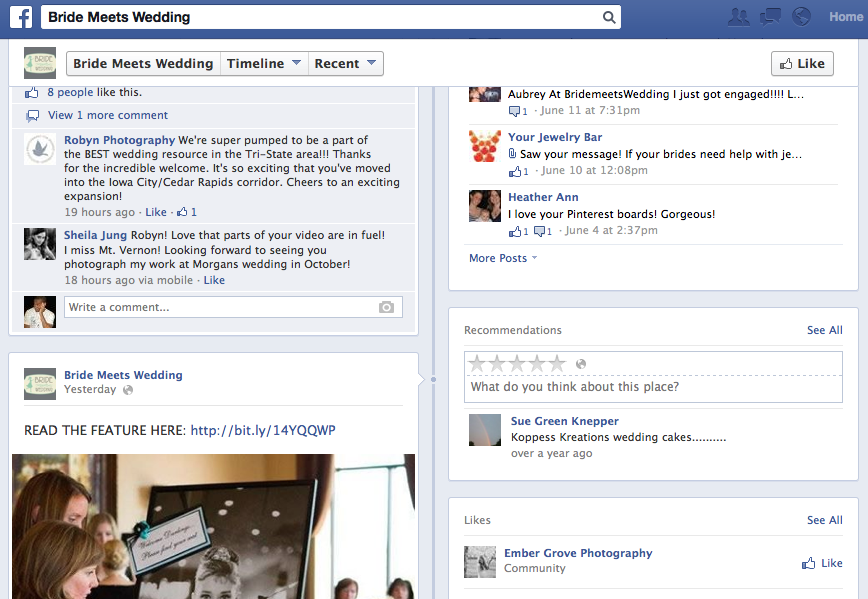Open the bit.ly/14YQQWP feature link
Viewport: 868px width, 599px height.
point(263,430)
